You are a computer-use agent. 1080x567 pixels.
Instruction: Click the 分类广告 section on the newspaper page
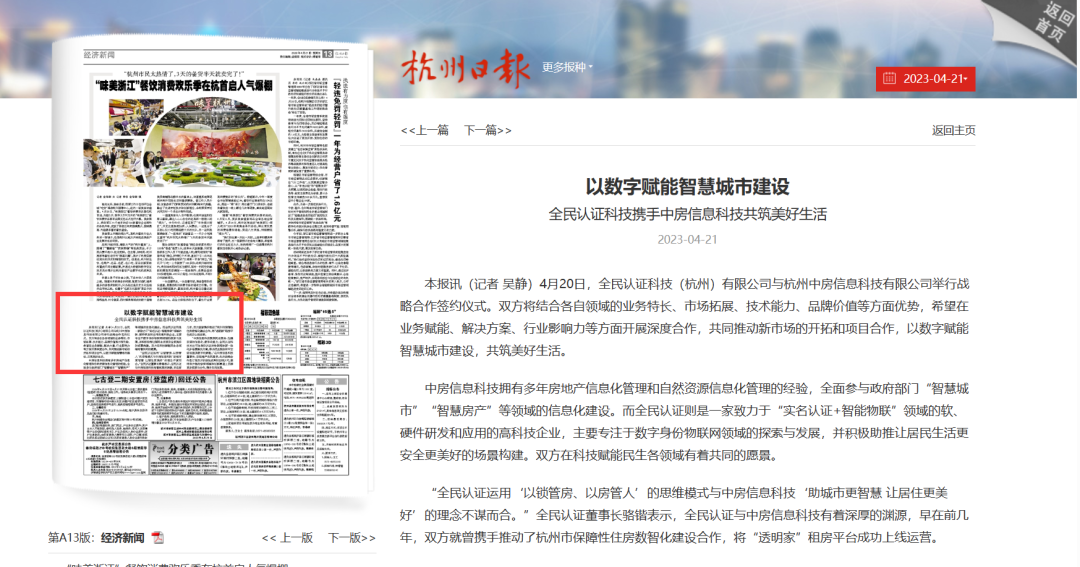pyautogui.click(x=192, y=476)
